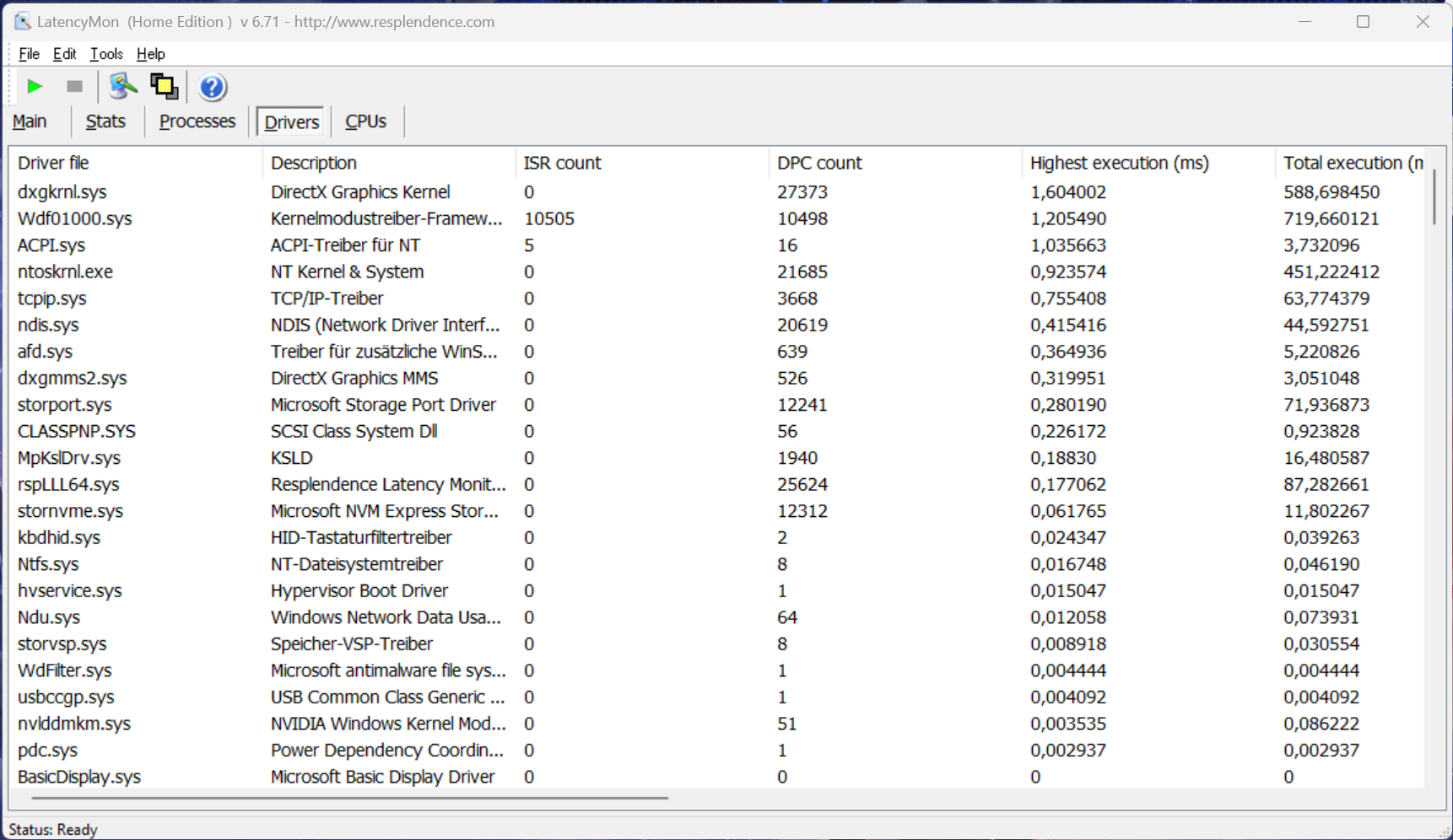Select the ntoskrnl.exe row
Viewport: 1453px width, 840px height.
coord(717,272)
